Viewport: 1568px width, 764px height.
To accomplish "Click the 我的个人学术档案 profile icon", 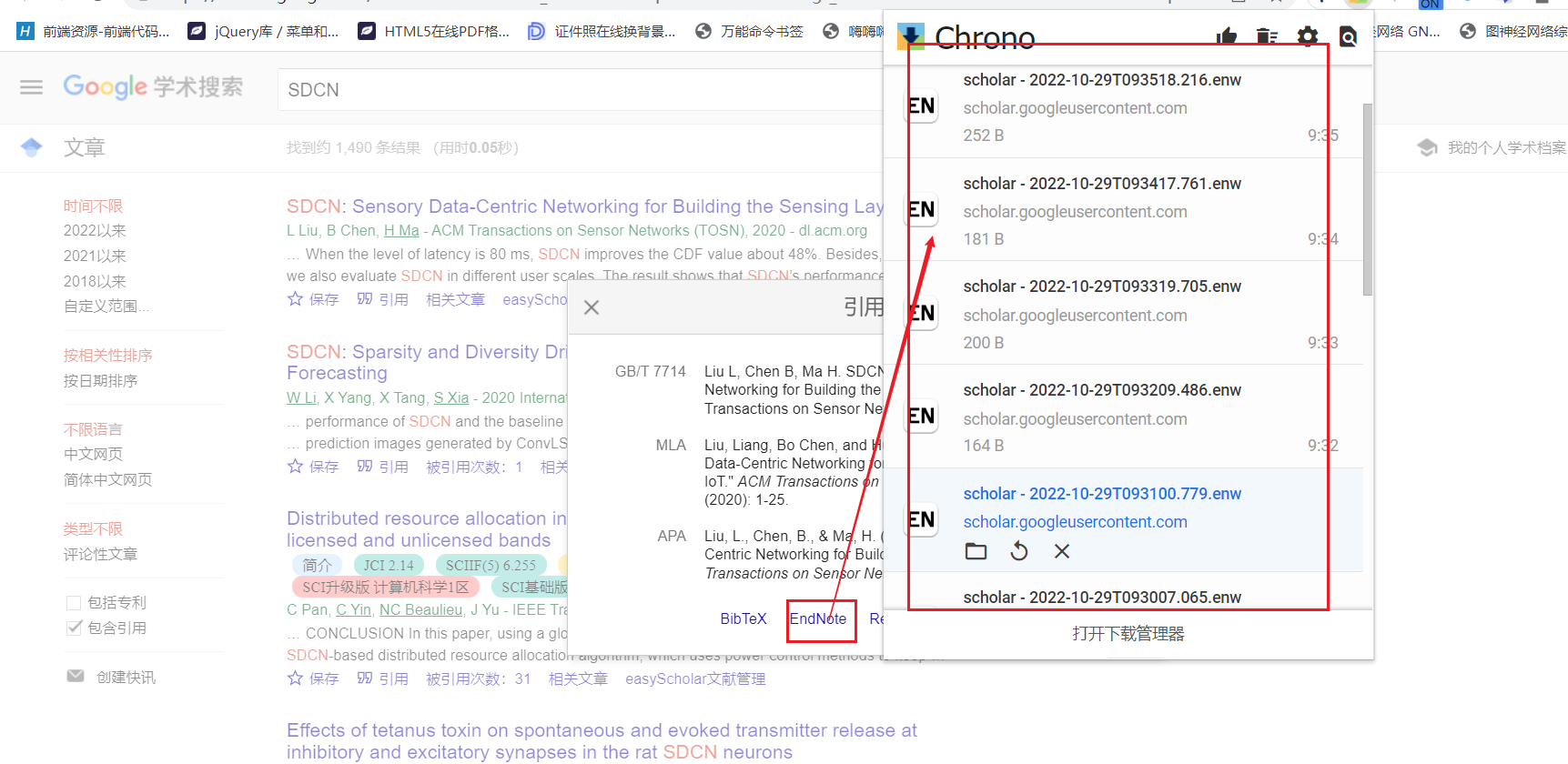I will pyautogui.click(x=1427, y=147).
